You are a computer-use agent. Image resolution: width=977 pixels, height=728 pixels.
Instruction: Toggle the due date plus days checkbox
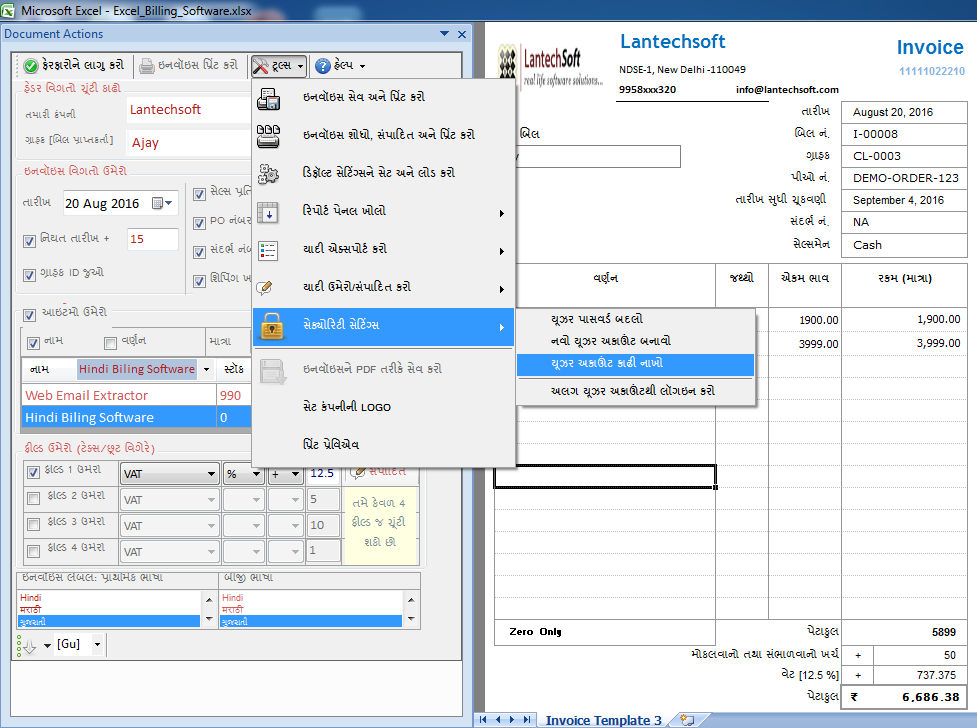[29, 241]
